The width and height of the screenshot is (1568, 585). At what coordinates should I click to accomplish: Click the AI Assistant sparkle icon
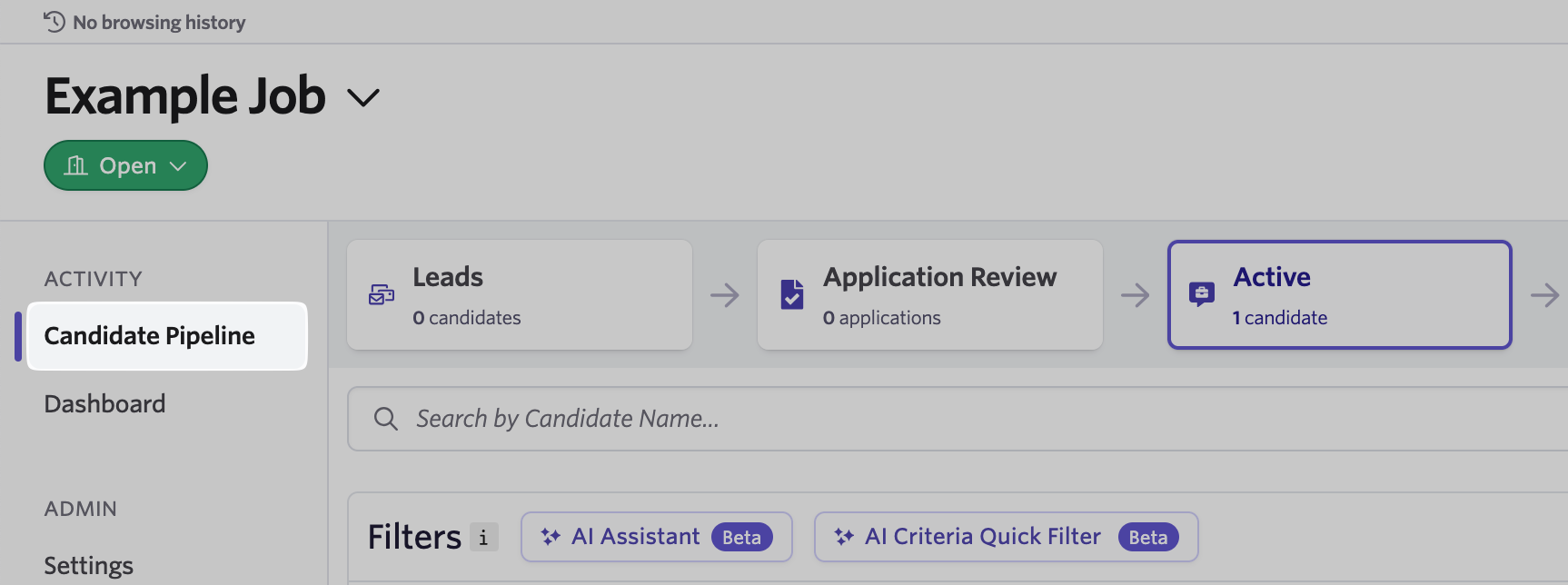coord(551,537)
